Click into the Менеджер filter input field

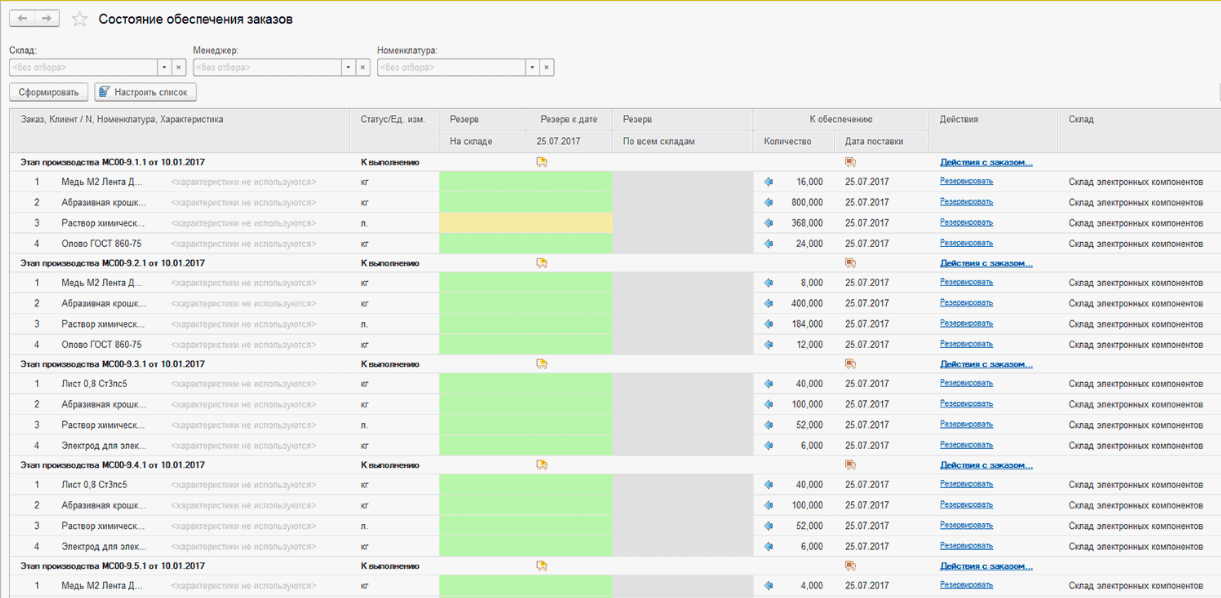(x=266, y=67)
